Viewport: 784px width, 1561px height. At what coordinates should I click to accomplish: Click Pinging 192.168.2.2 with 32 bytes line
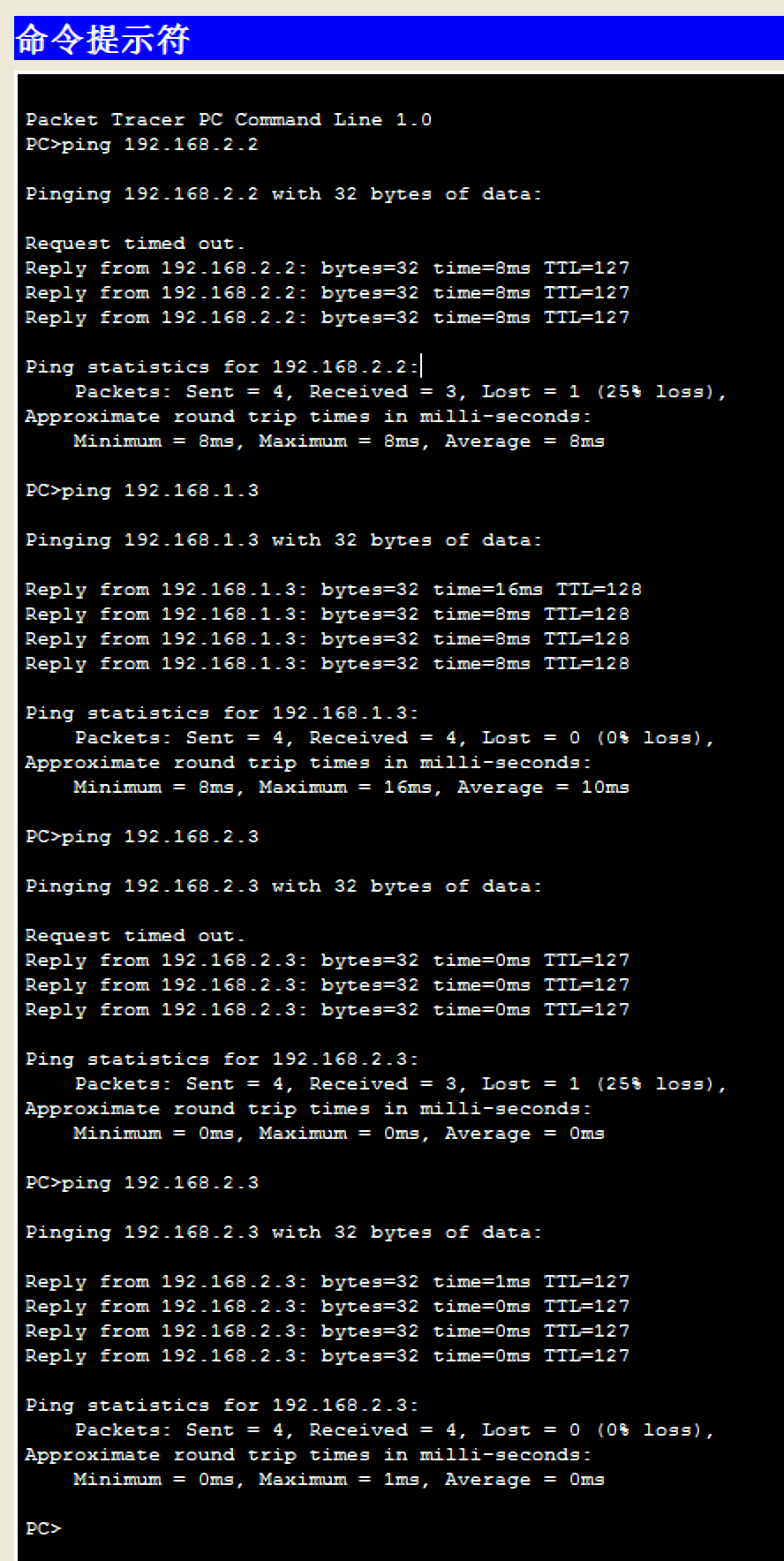[x=283, y=193]
